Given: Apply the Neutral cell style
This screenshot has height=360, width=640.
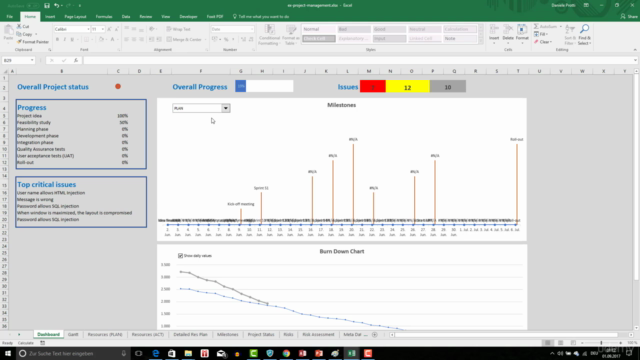Looking at the screenshot, I should (424, 29).
